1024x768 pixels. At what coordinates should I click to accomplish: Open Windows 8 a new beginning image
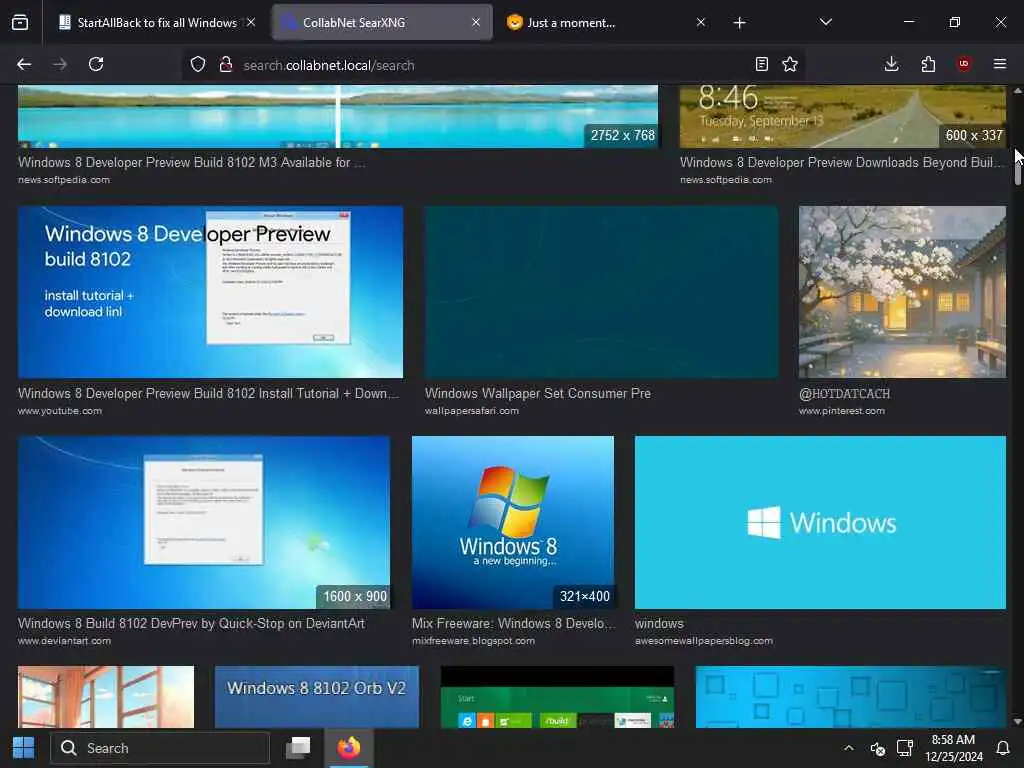point(513,522)
